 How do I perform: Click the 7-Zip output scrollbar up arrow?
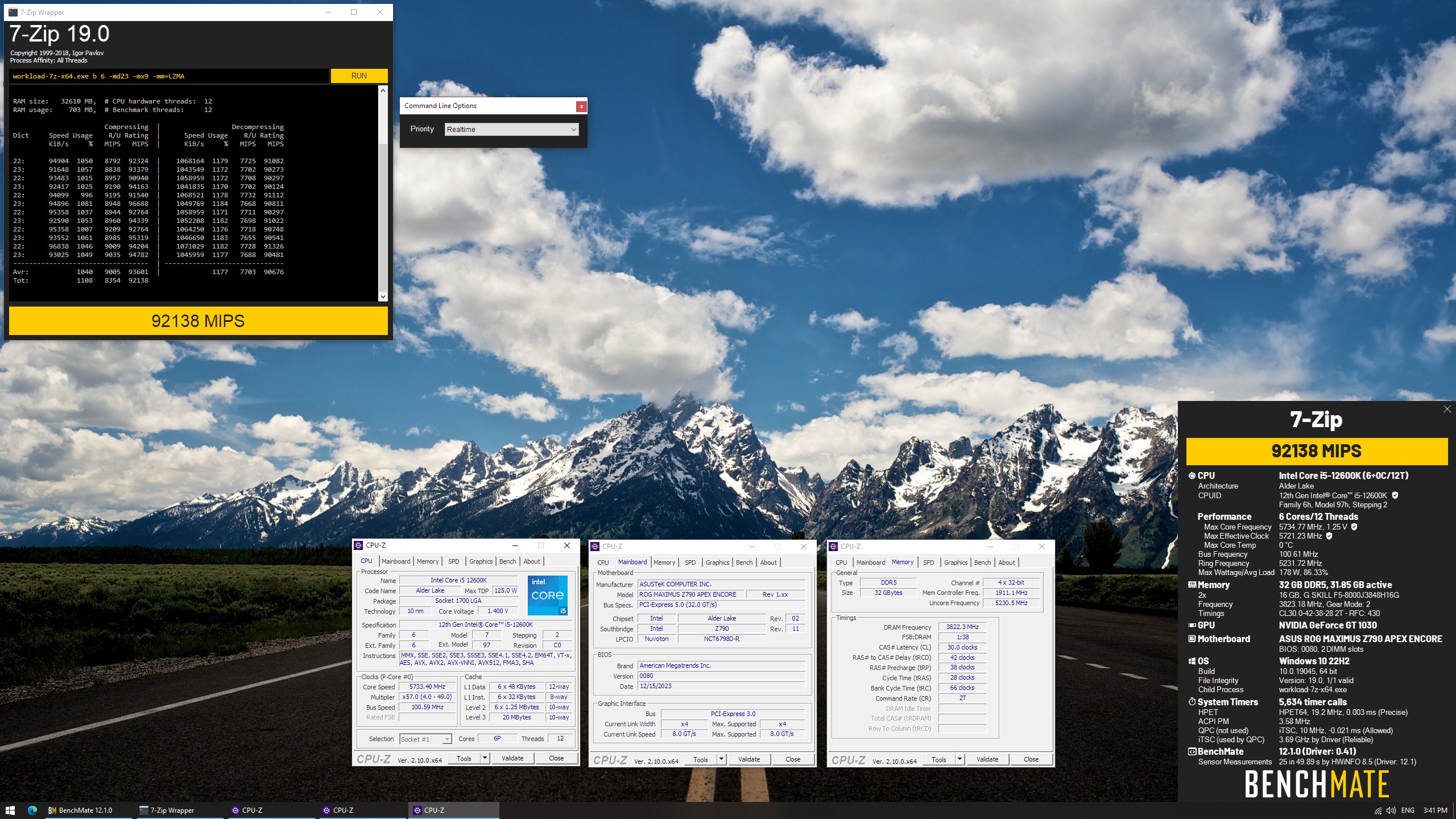[x=383, y=90]
